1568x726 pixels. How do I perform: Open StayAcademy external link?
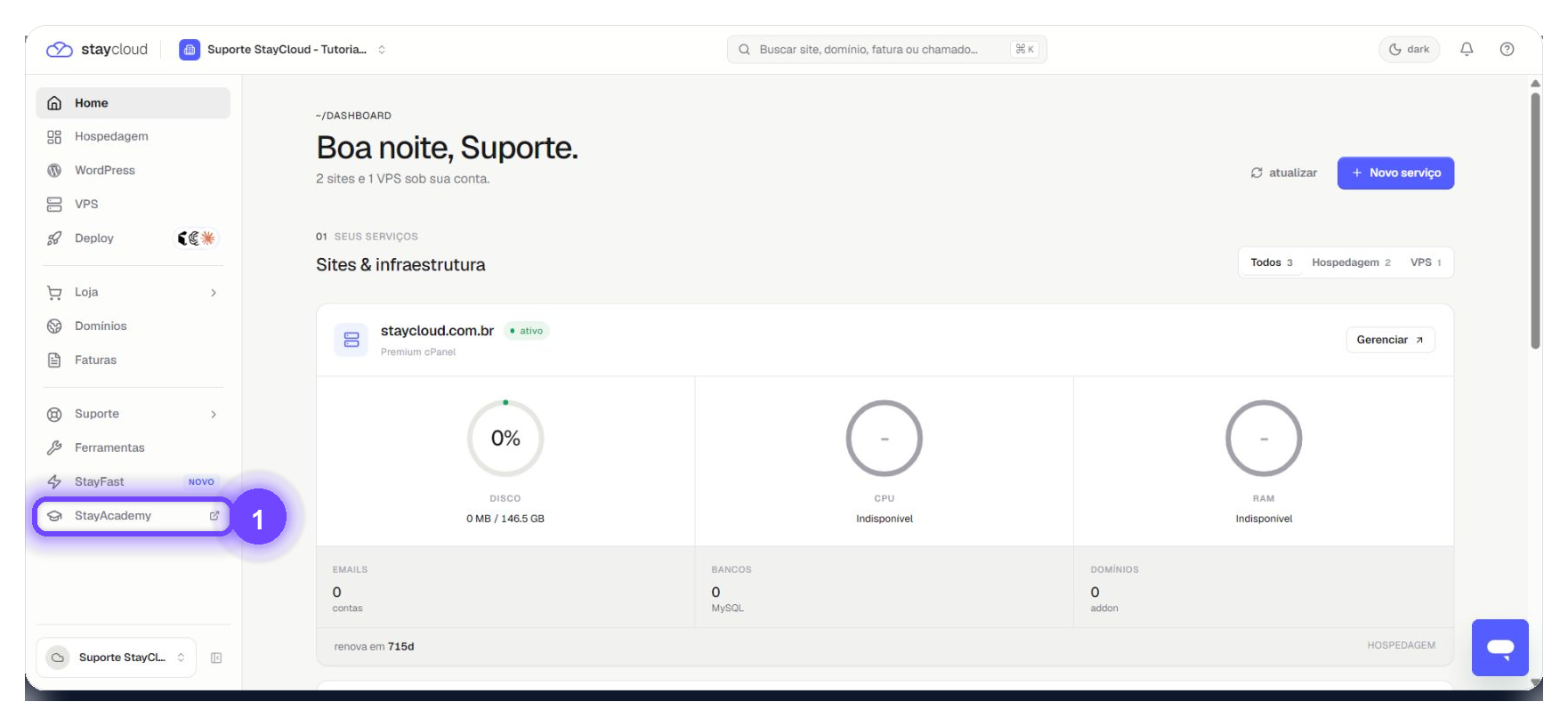tap(133, 516)
